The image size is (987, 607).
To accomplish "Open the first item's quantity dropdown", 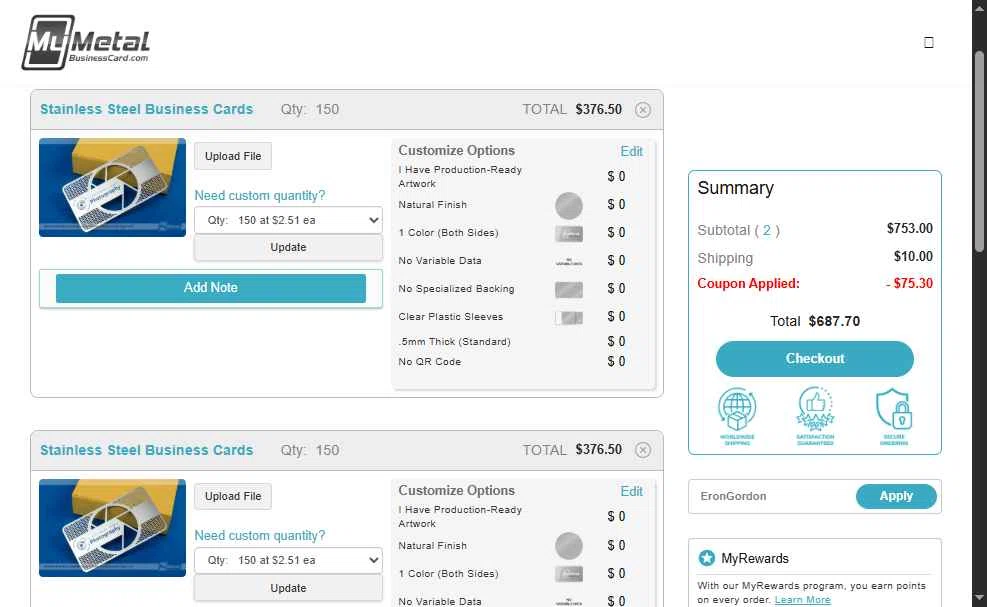I will tap(288, 220).
